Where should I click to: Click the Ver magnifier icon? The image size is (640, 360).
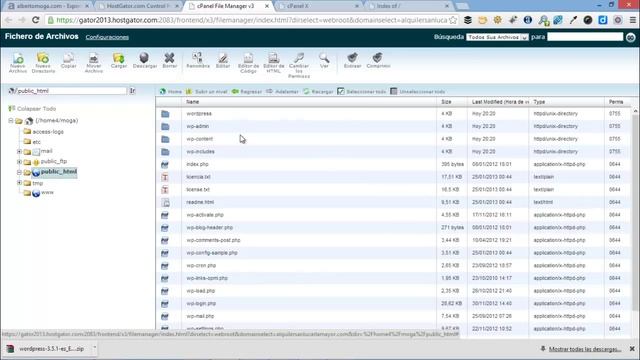(324, 60)
